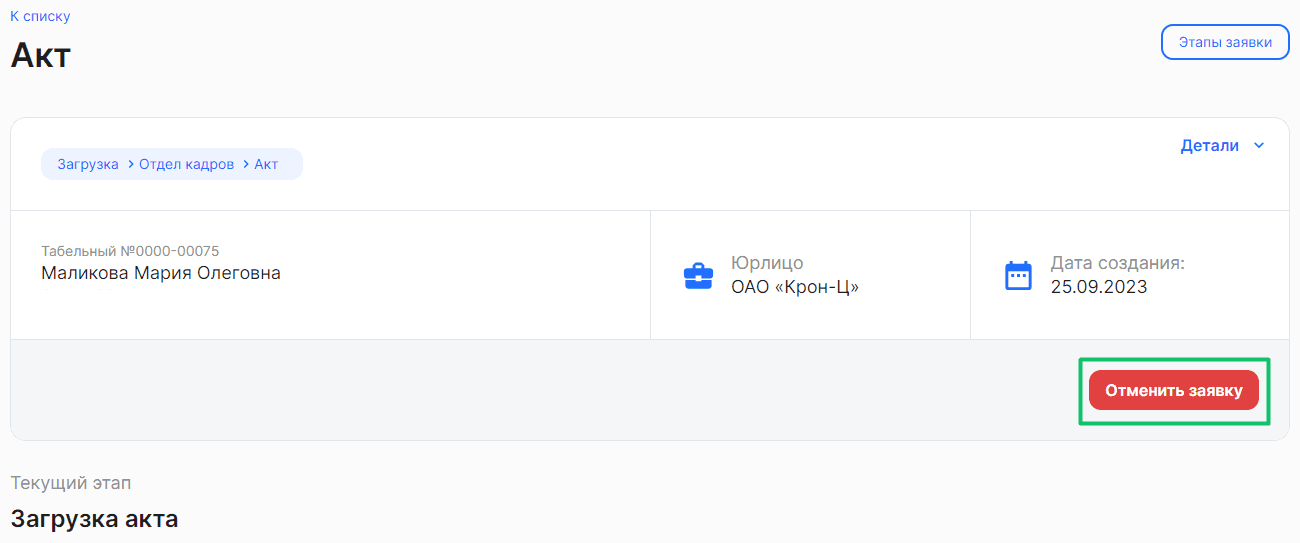The width and height of the screenshot is (1300, 543).
Task: Select the Отдел кадров breadcrumb step
Action: click(x=187, y=164)
